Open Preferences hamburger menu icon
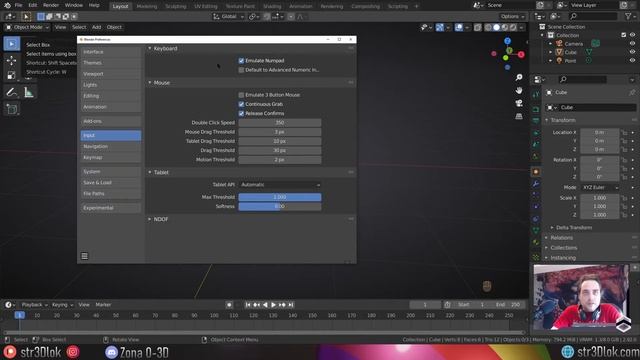 click(x=84, y=256)
